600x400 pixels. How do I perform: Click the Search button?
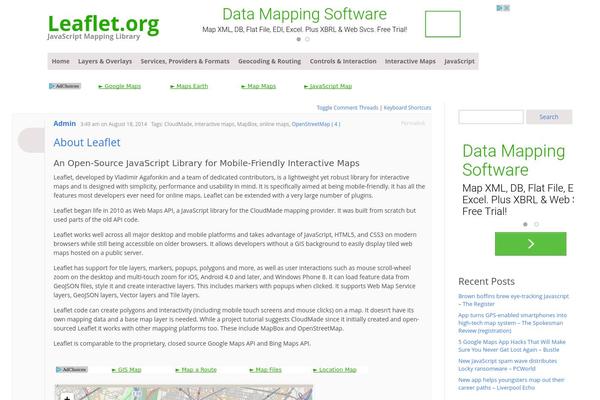pos(549,117)
